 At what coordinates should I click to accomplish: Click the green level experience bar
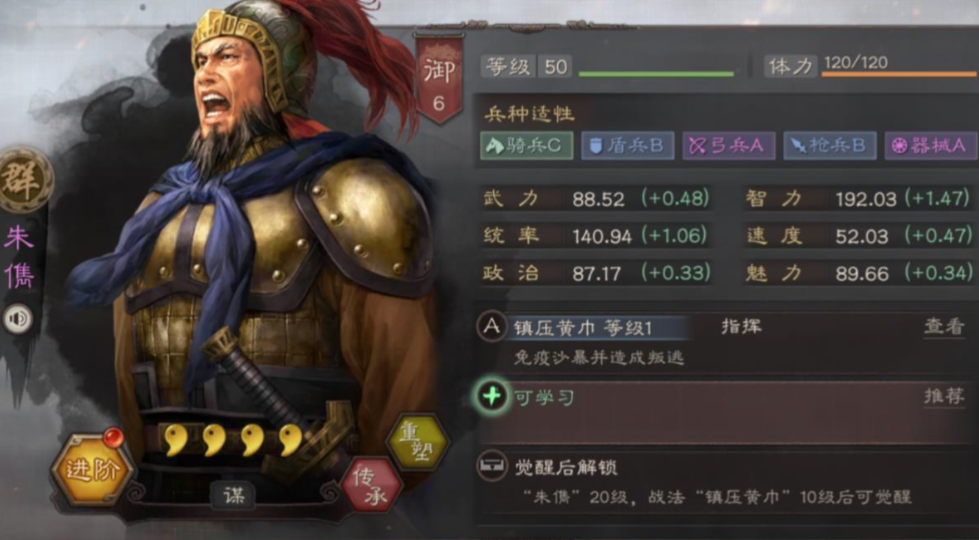[x=656, y=74]
